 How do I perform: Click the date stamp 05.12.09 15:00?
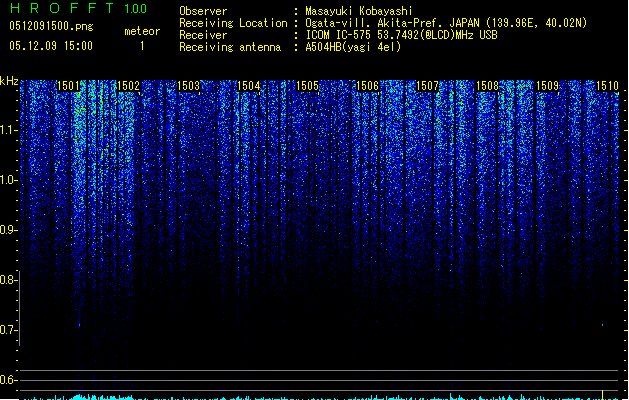[x=51, y=46]
